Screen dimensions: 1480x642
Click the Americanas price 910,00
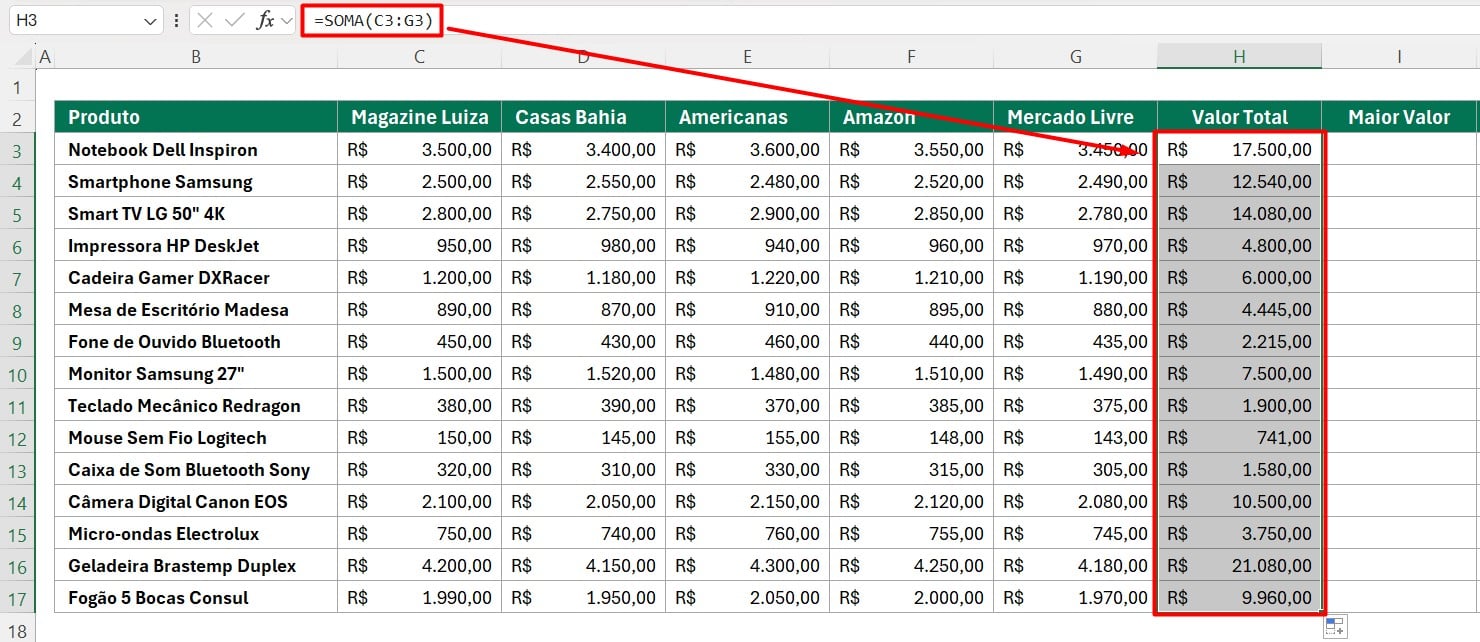(x=747, y=309)
